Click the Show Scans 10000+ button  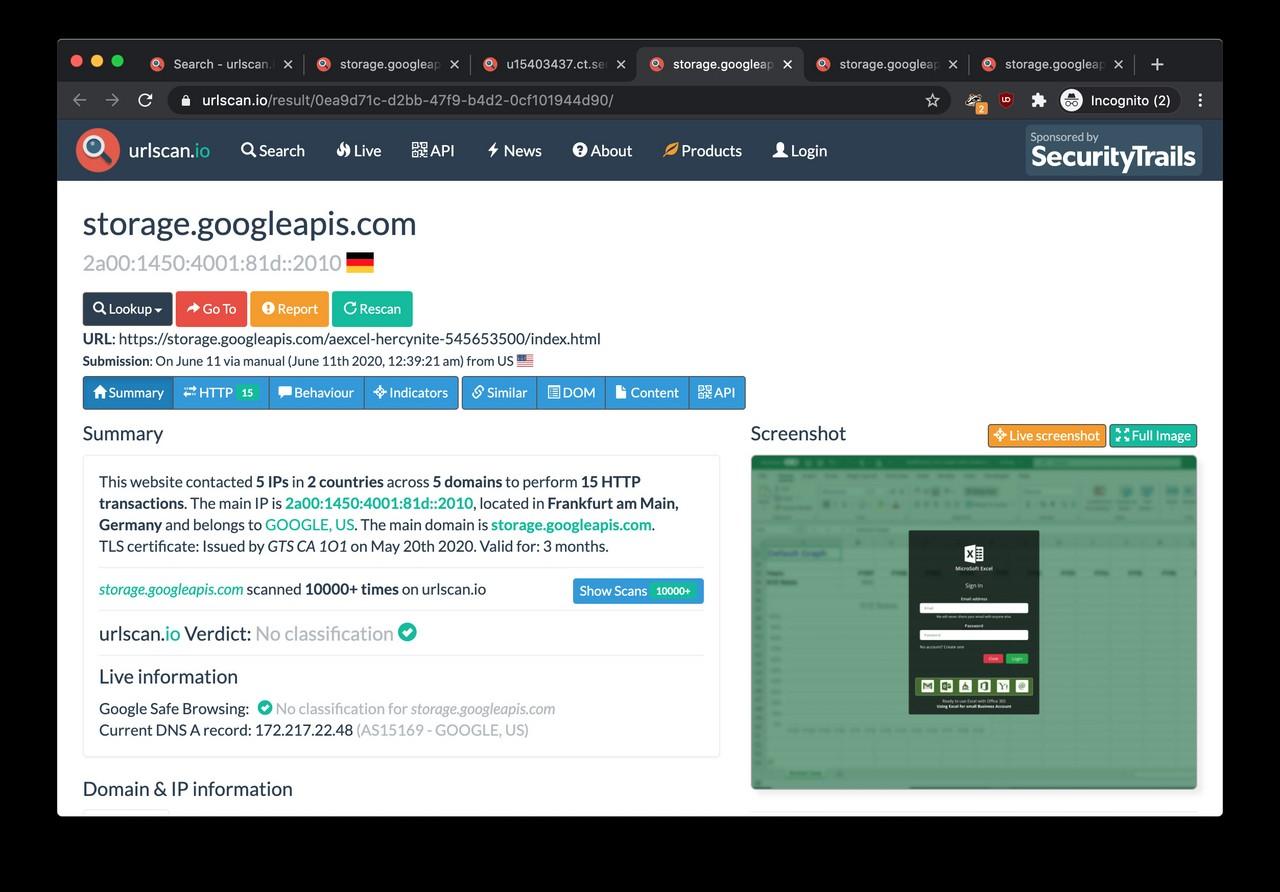638,591
